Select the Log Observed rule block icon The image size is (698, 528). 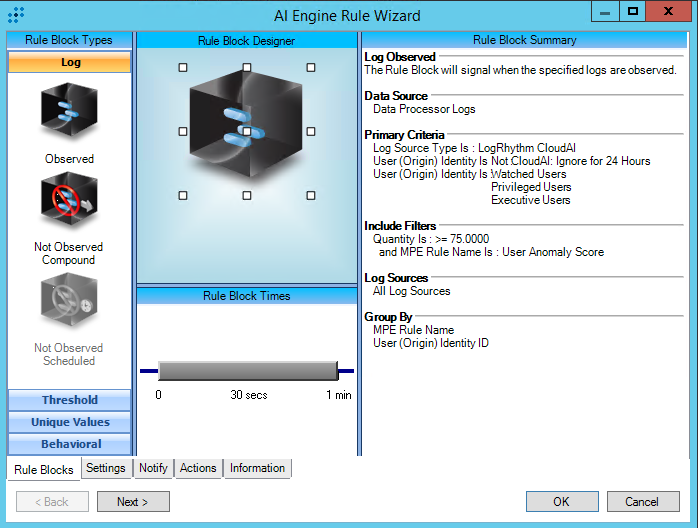pos(69,112)
